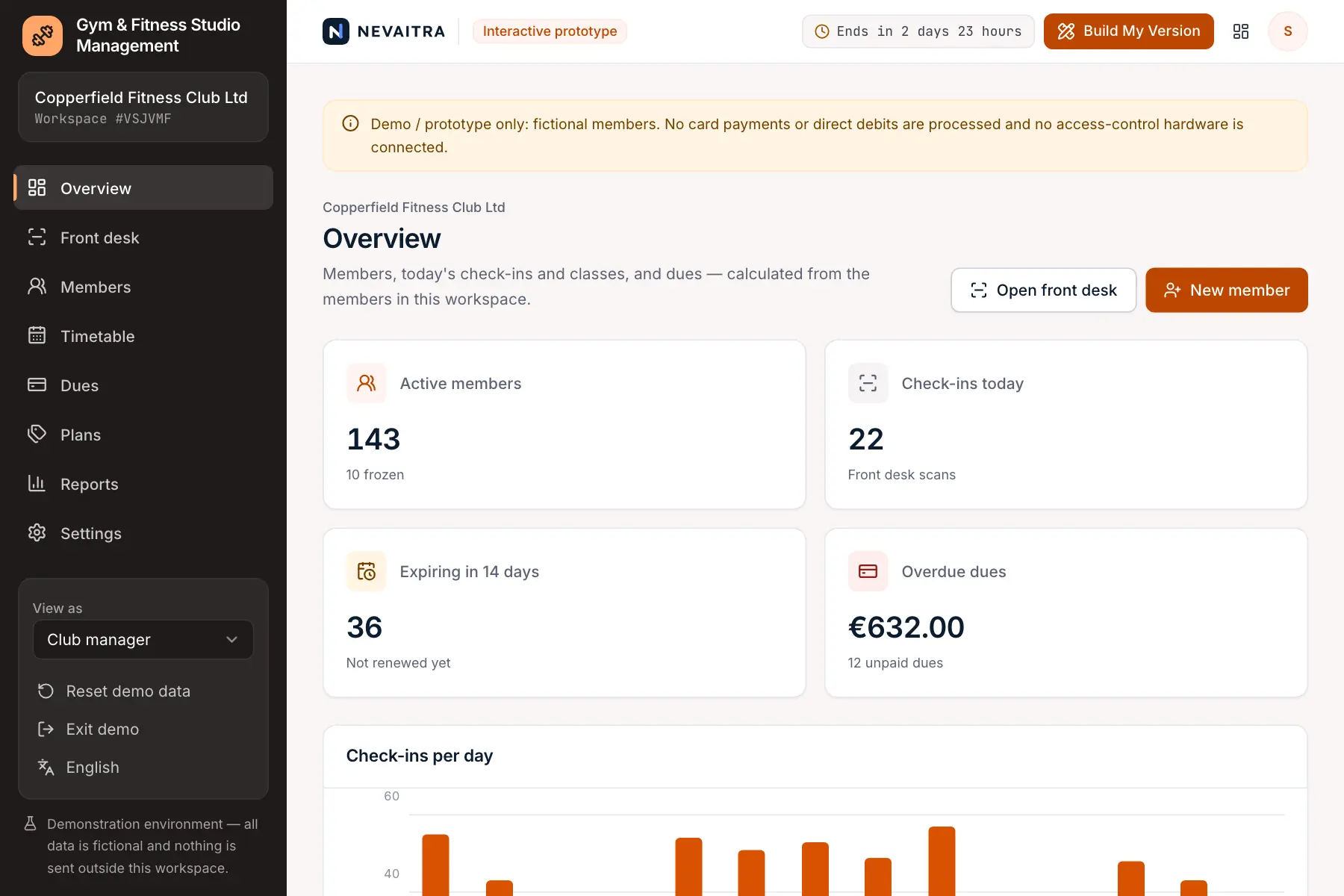The width and height of the screenshot is (1344, 896).
Task: Open the user avatar S menu
Action: point(1288,31)
